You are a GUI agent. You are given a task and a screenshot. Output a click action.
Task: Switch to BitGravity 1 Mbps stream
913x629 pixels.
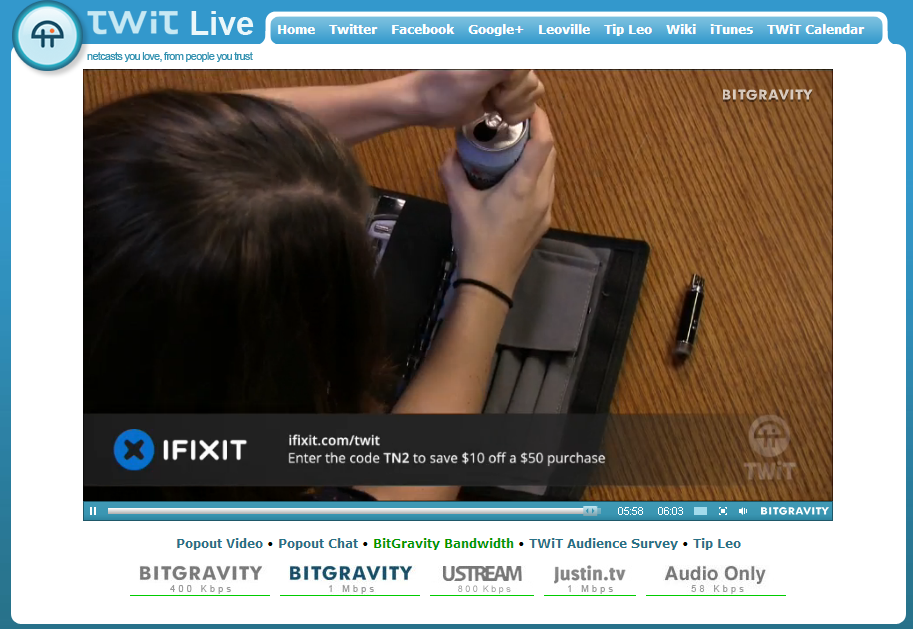click(x=350, y=578)
